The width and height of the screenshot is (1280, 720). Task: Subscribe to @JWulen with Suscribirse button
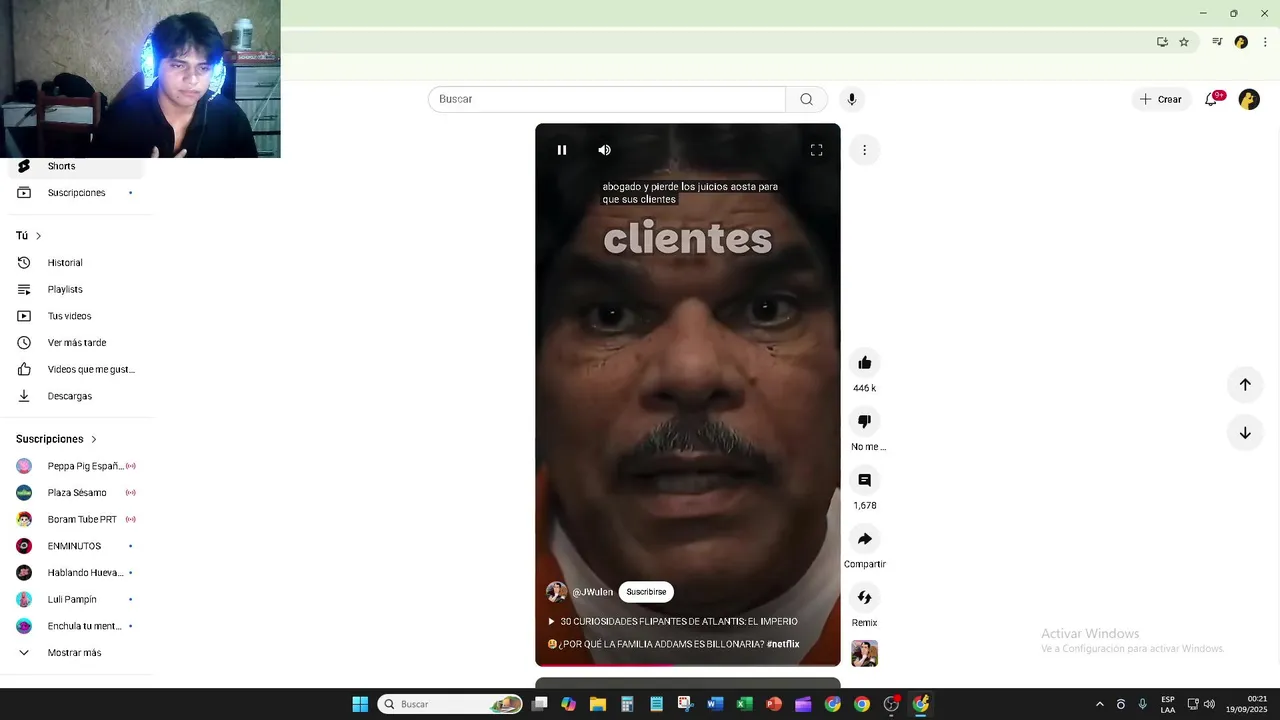[646, 592]
